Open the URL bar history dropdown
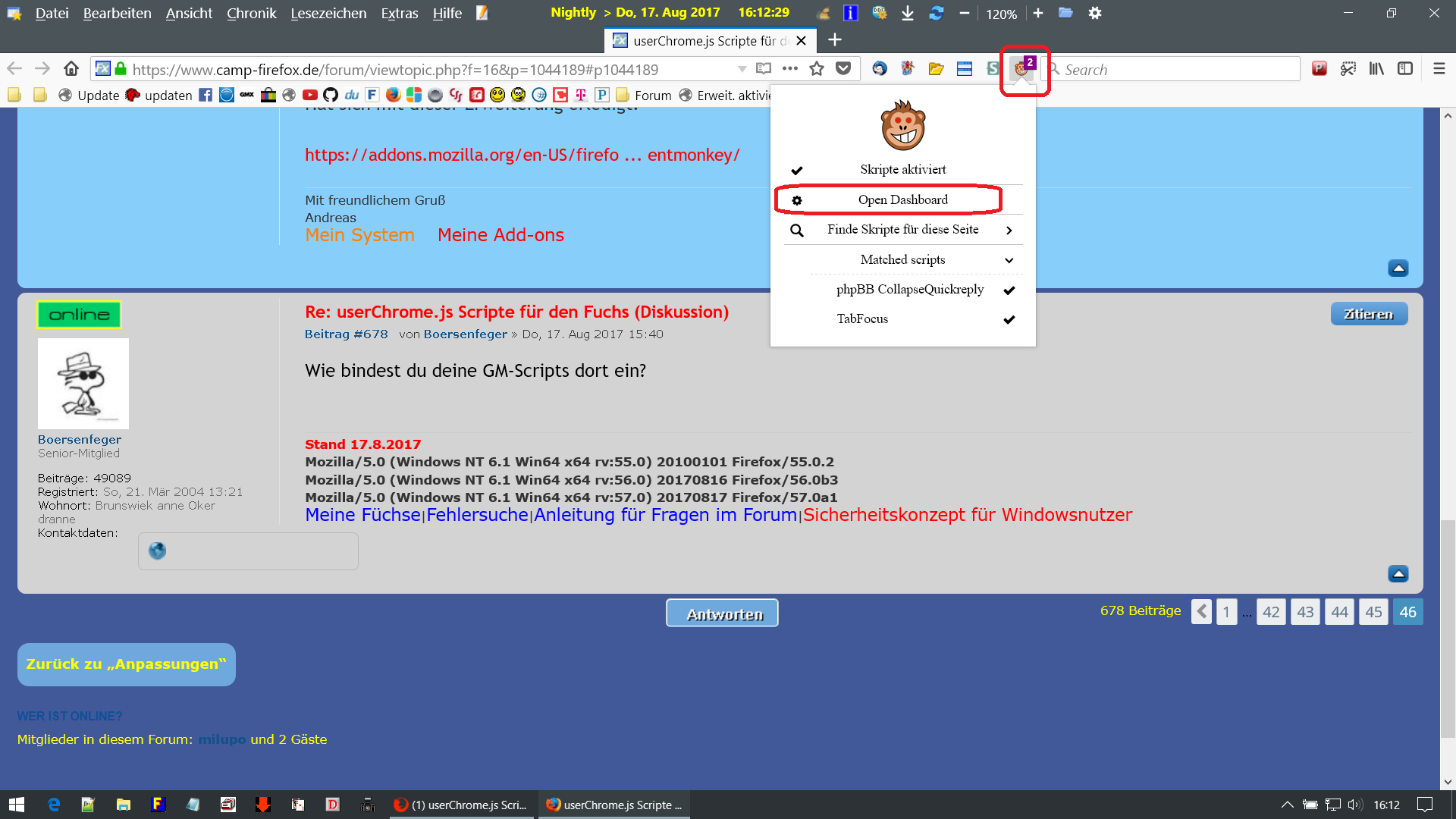Viewport: 1456px width, 819px height. click(742, 69)
